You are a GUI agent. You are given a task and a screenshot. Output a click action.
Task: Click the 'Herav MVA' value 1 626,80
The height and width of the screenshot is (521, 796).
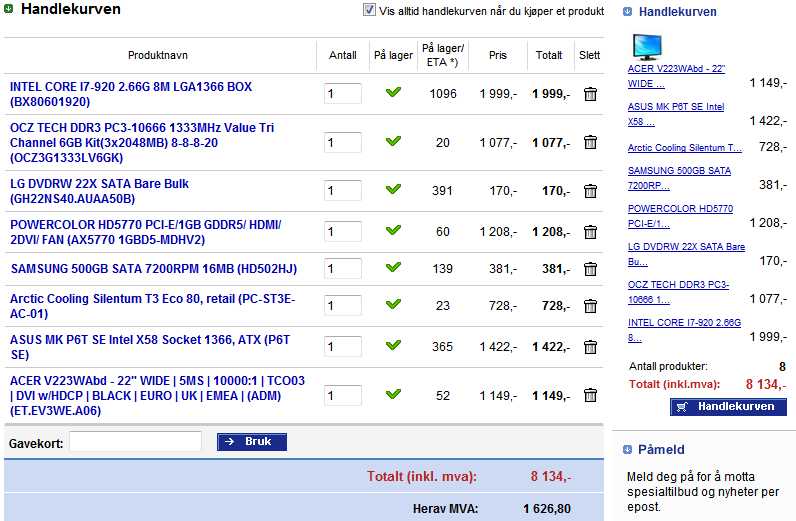[547, 509]
